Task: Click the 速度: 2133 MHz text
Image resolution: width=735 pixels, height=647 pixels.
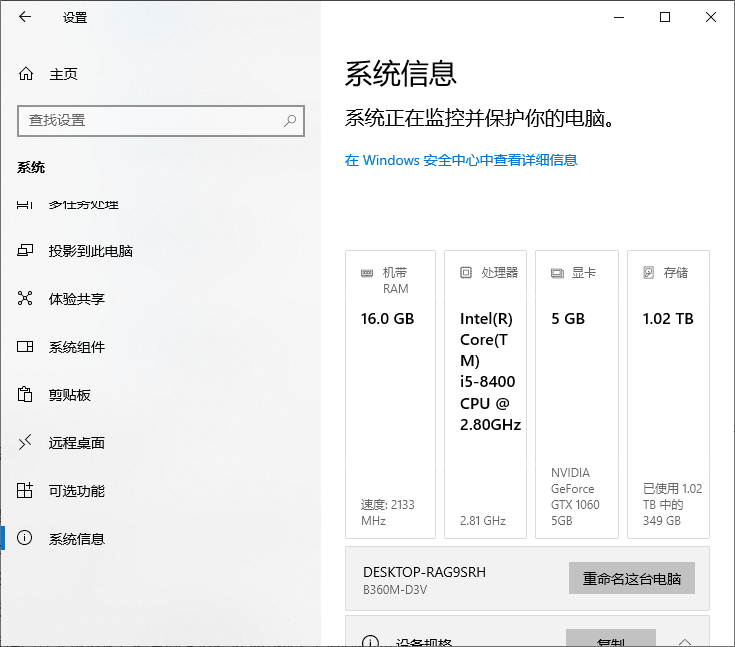Action: coord(387,512)
